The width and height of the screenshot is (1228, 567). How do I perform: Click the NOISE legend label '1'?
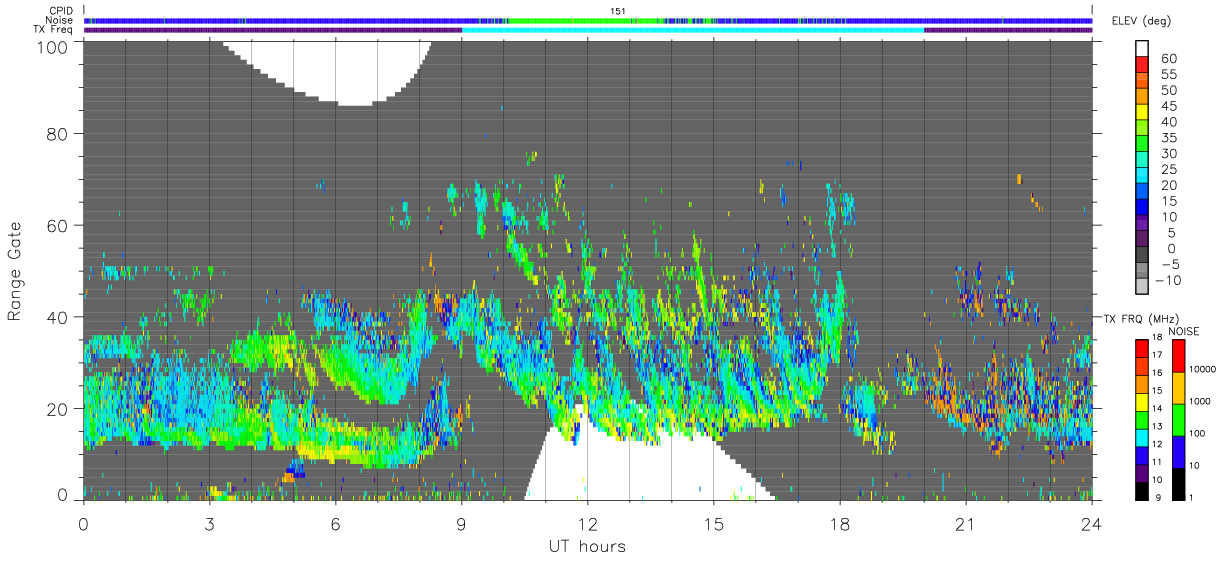pos(1193,498)
